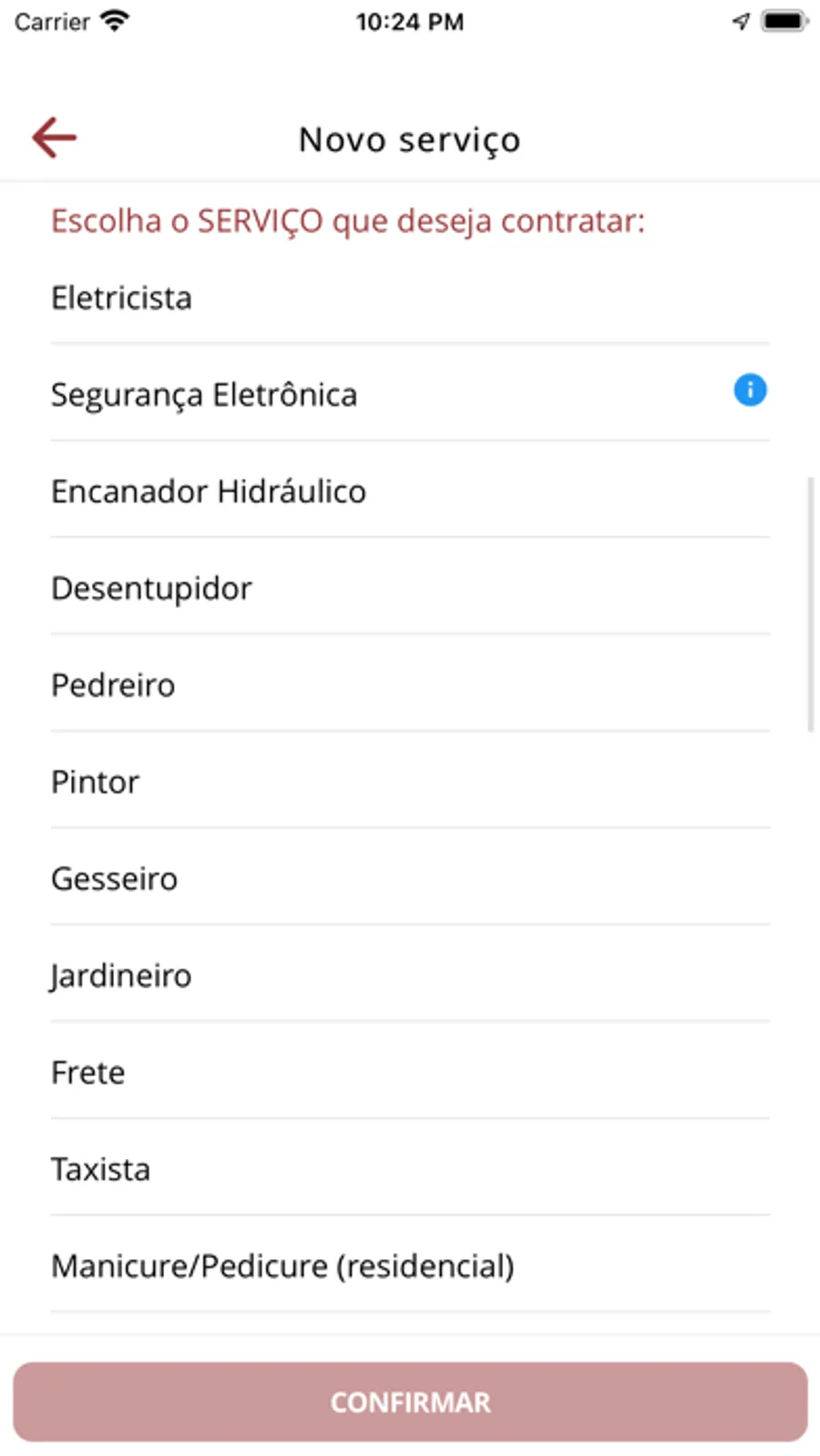Click the service list scrollbar
Screen dimensions: 820x1456
click(x=810, y=604)
